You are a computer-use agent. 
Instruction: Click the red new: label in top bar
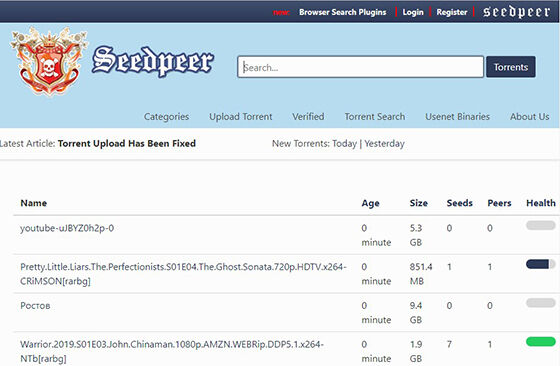(281, 12)
